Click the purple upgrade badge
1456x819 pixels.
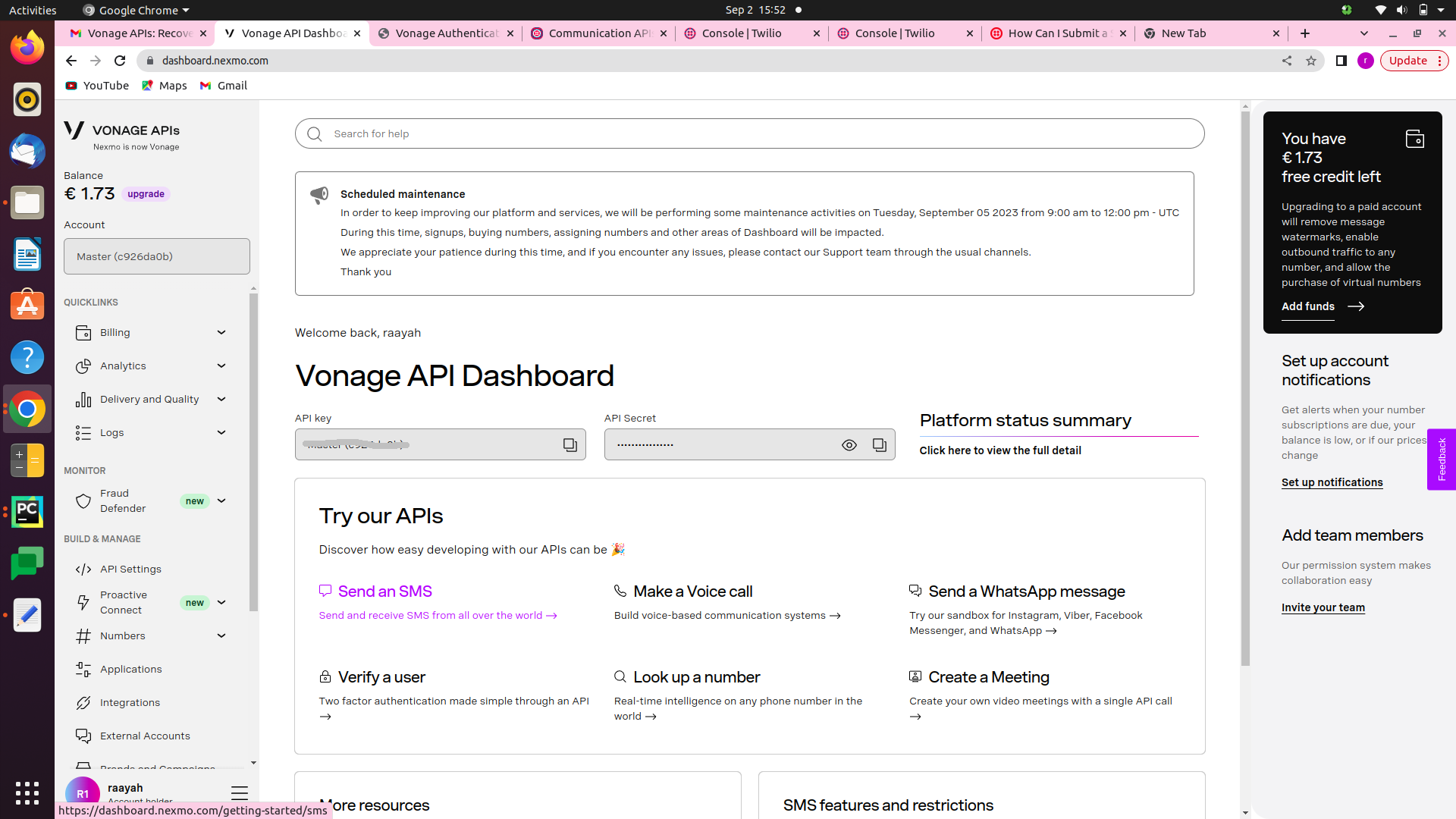pos(146,194)
